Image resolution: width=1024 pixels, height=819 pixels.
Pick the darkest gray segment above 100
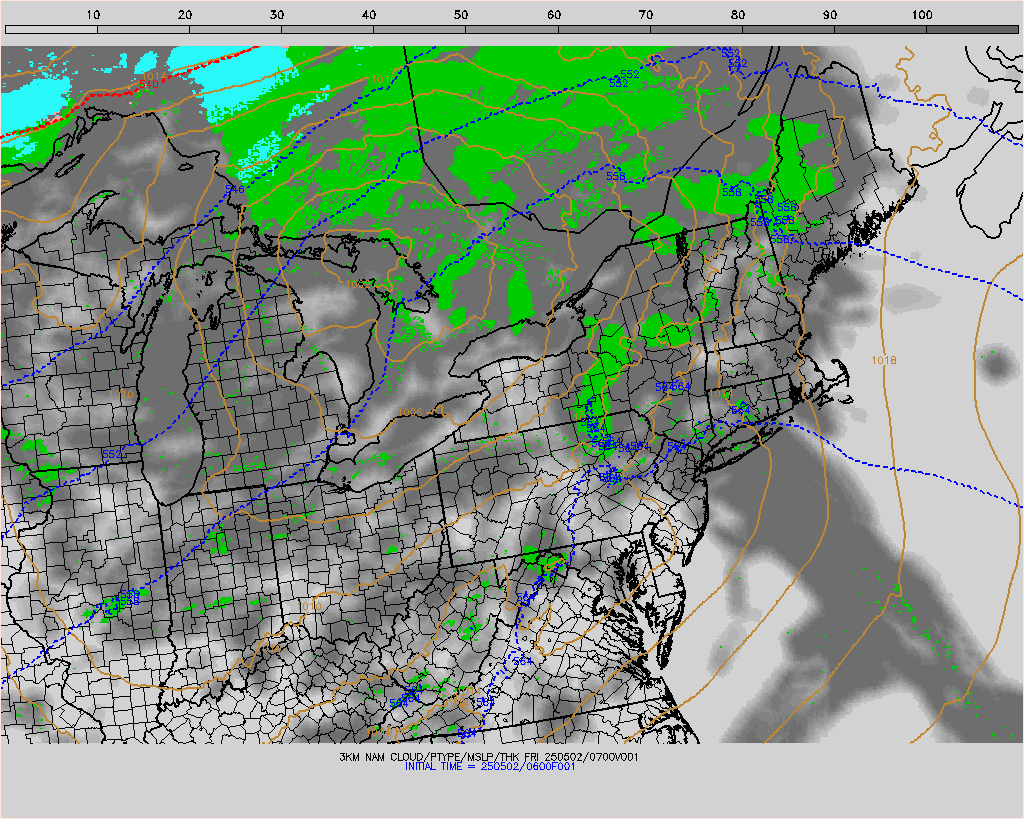tap(972, 29)
